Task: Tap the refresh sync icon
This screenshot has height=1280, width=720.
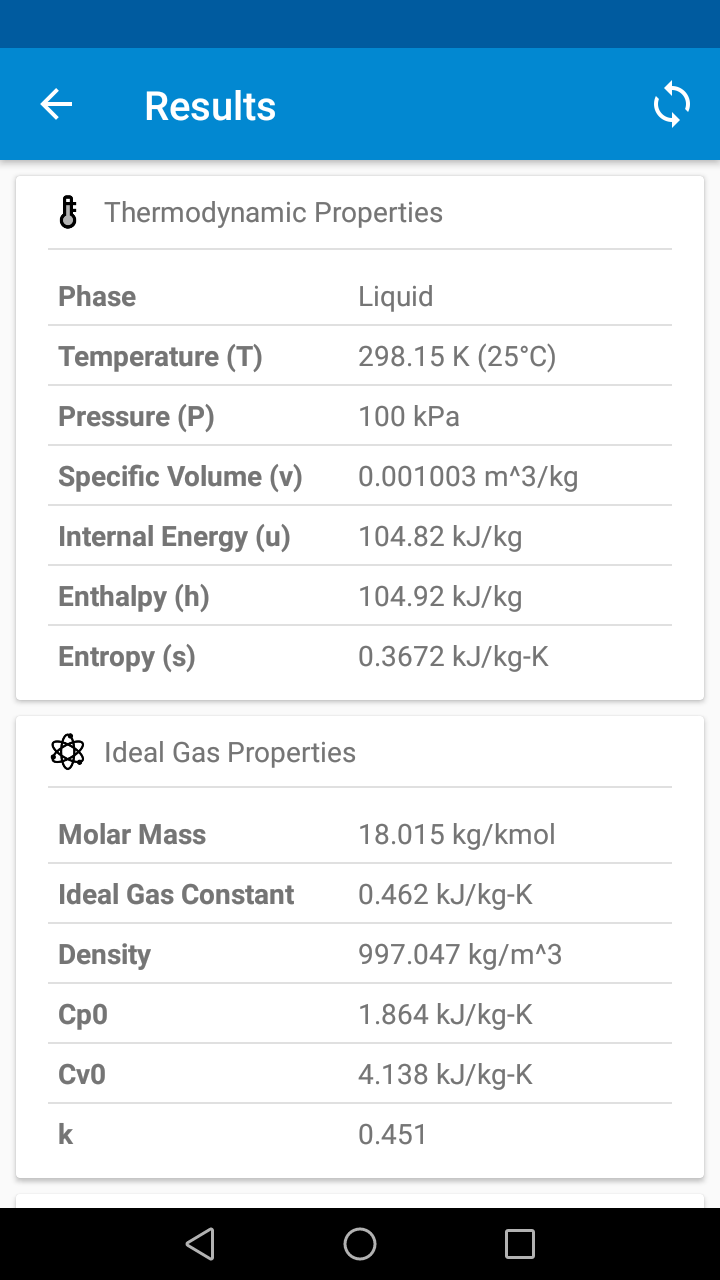Action: 672,104
